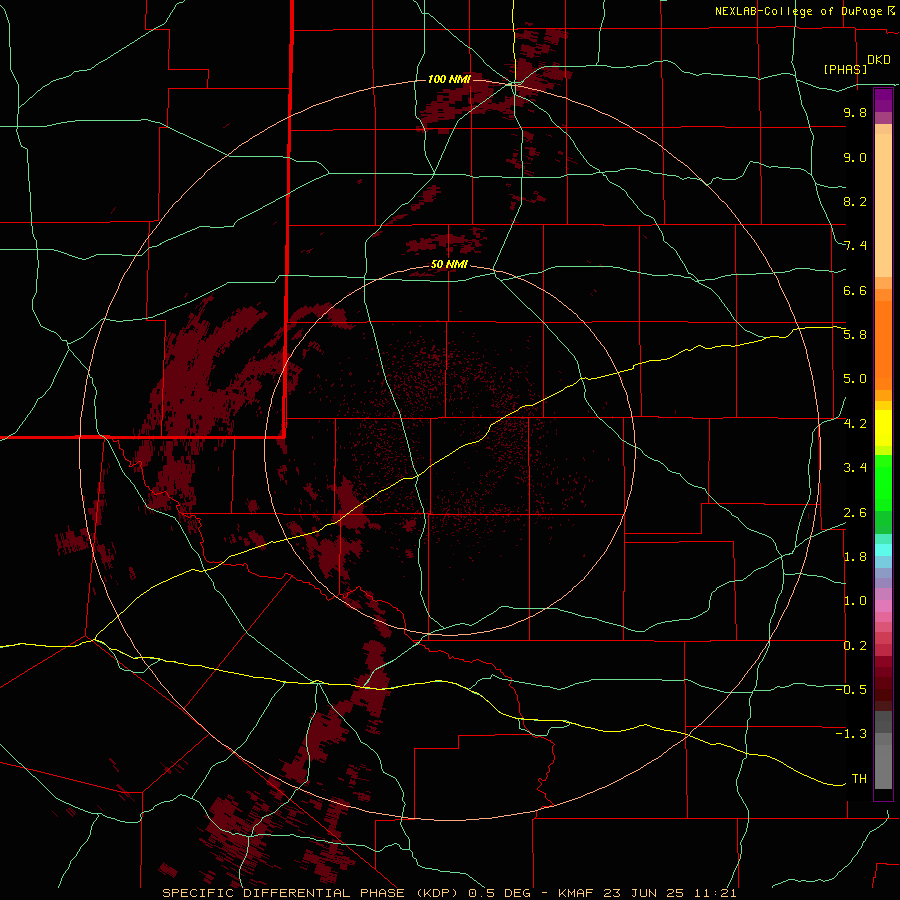This screenshot has width=900, height=900.
Task: Click the 1.0 scale value
Action: [x=855, y=601]
